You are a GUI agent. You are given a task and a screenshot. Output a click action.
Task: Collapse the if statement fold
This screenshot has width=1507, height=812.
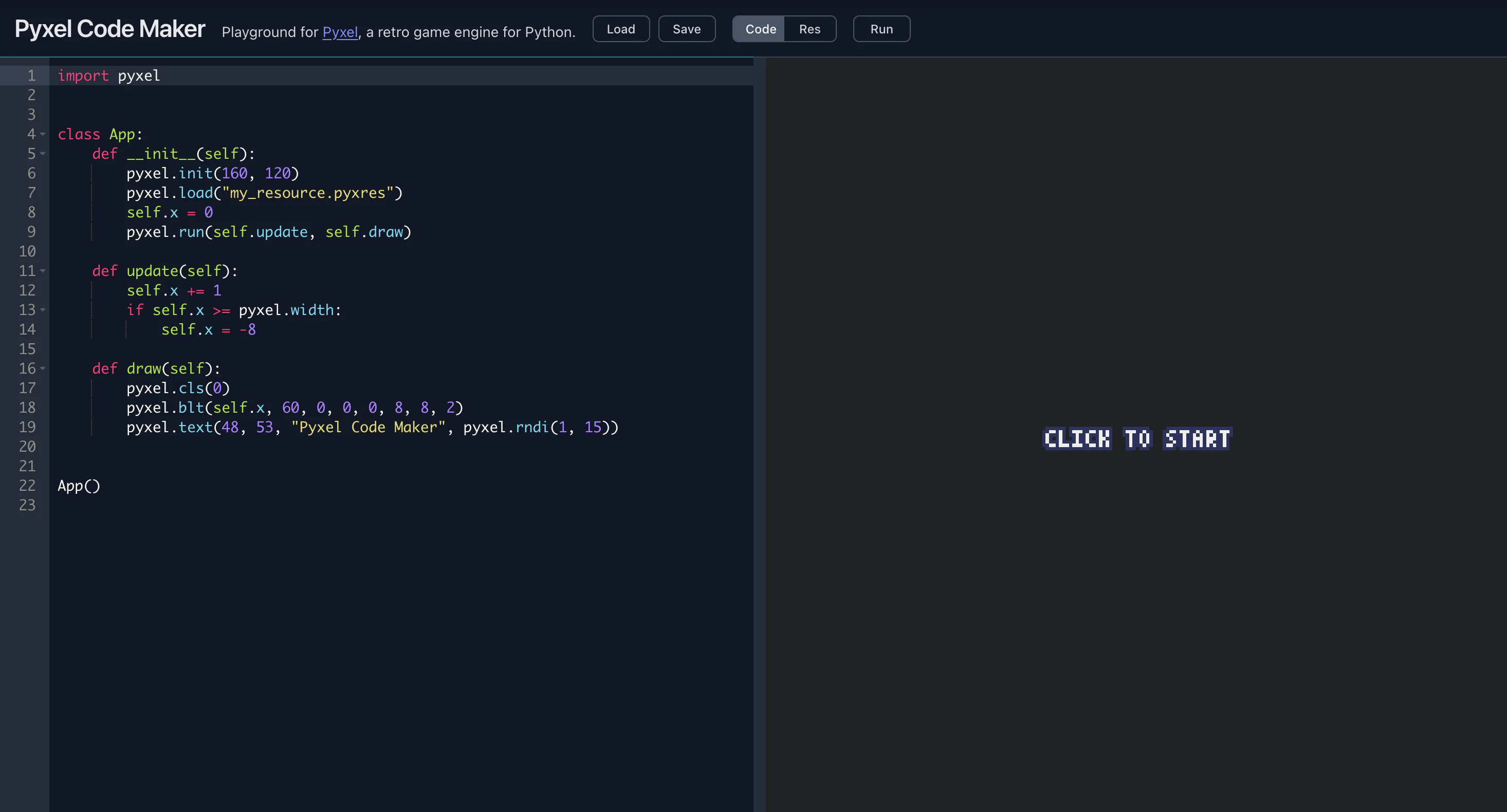42,310
